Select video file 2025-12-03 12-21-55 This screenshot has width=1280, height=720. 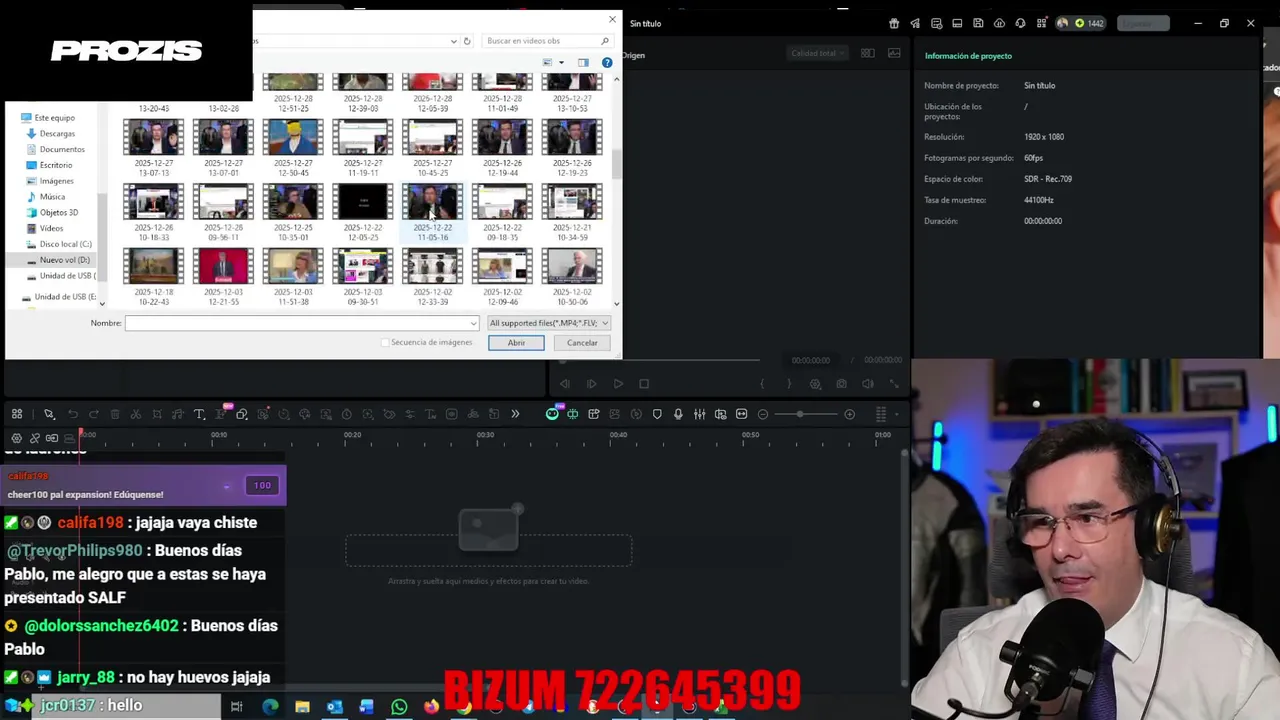pyautogui.click(x=223, y=277)
